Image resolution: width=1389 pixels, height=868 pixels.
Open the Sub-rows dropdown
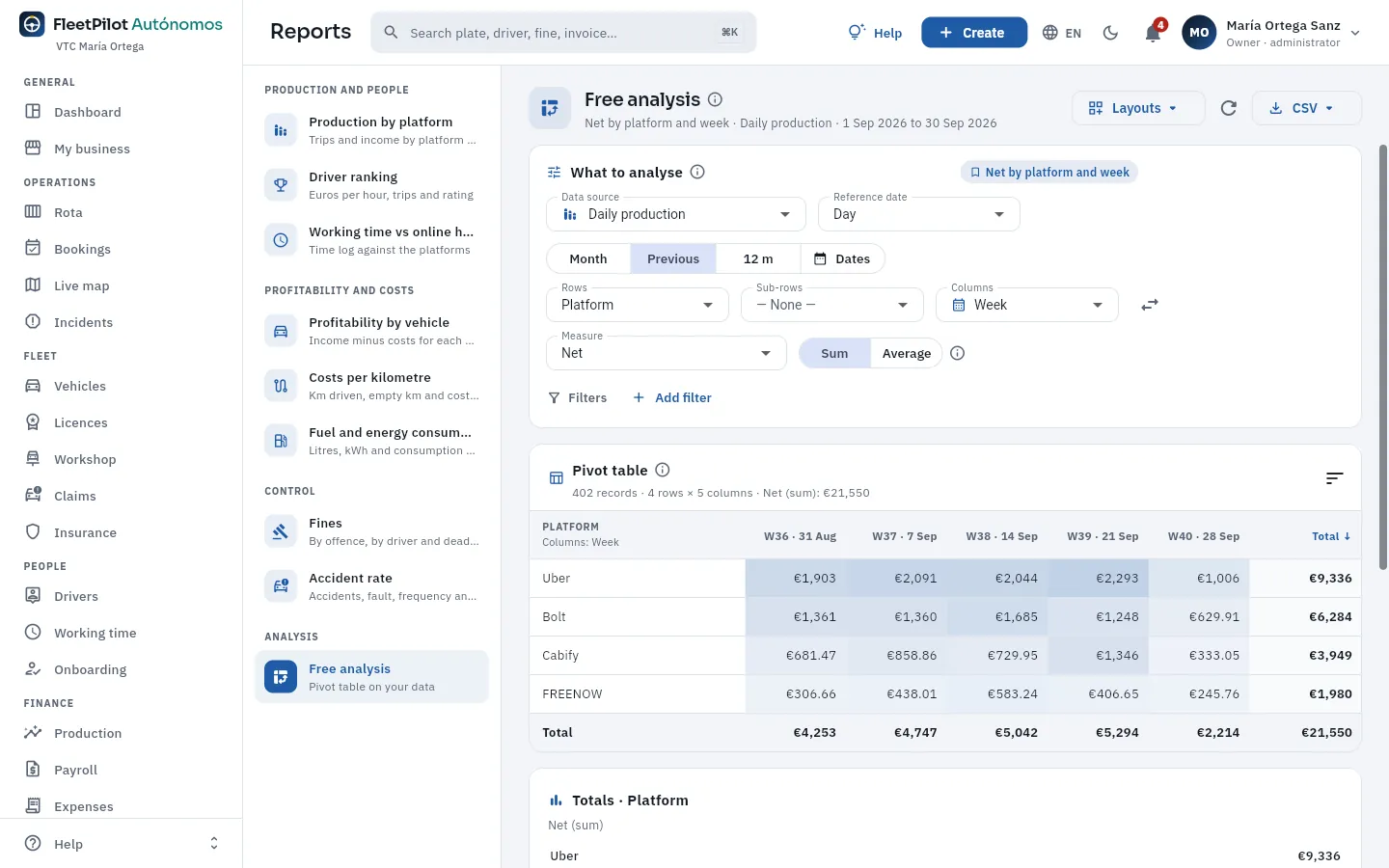coord(832,305)
